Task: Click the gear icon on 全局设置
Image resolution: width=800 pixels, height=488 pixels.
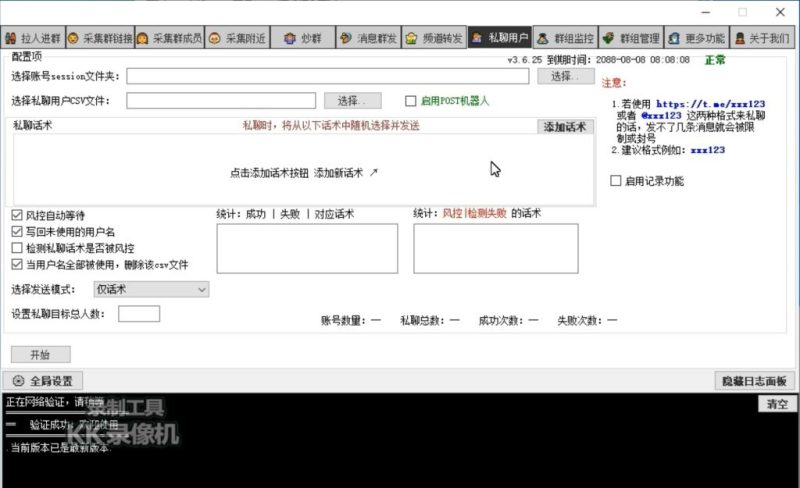Action: [x=18, y=381]
